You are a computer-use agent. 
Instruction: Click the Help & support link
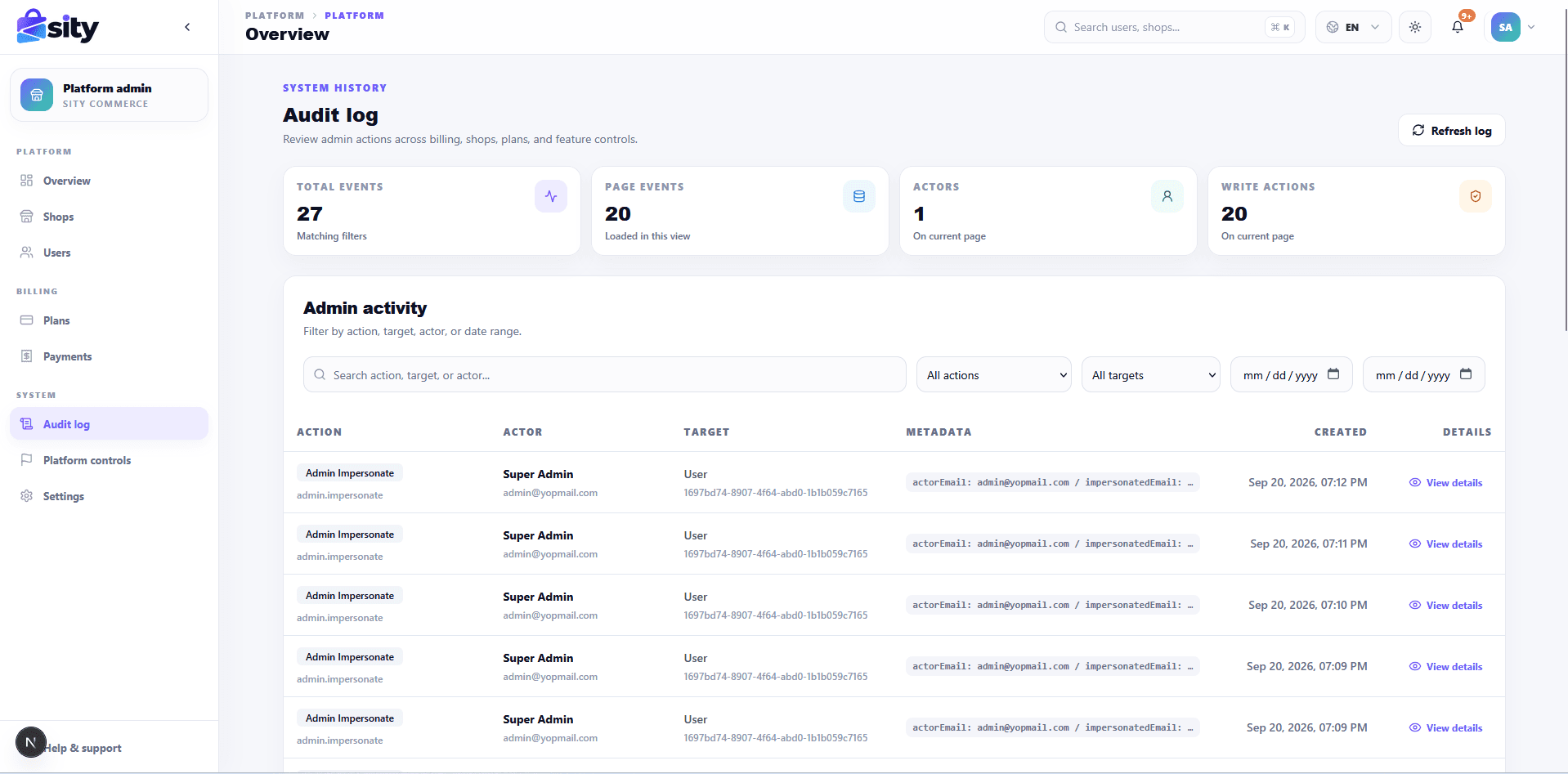[84, 748]
